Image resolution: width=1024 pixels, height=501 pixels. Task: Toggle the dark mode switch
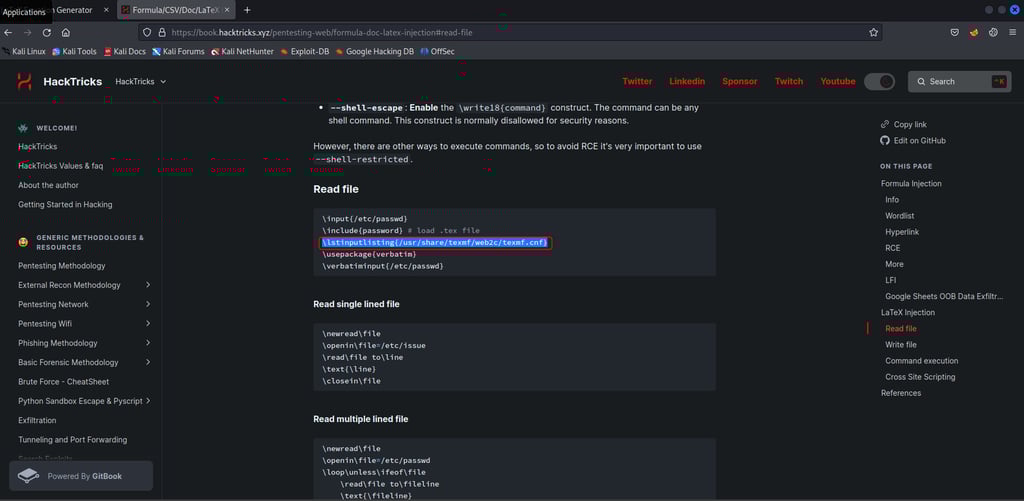(x=879, y=82)
